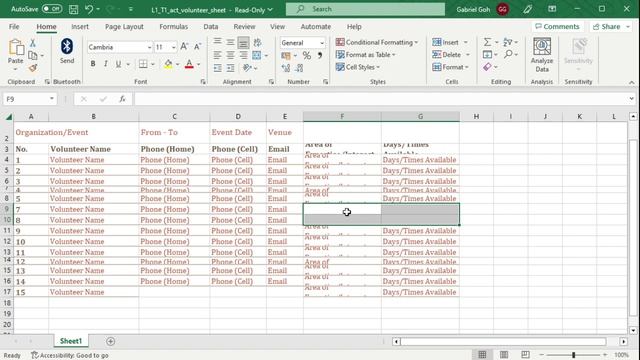Click AutoSum sigma icon
The width and height of the screenshot is (640, 360).
487,42
